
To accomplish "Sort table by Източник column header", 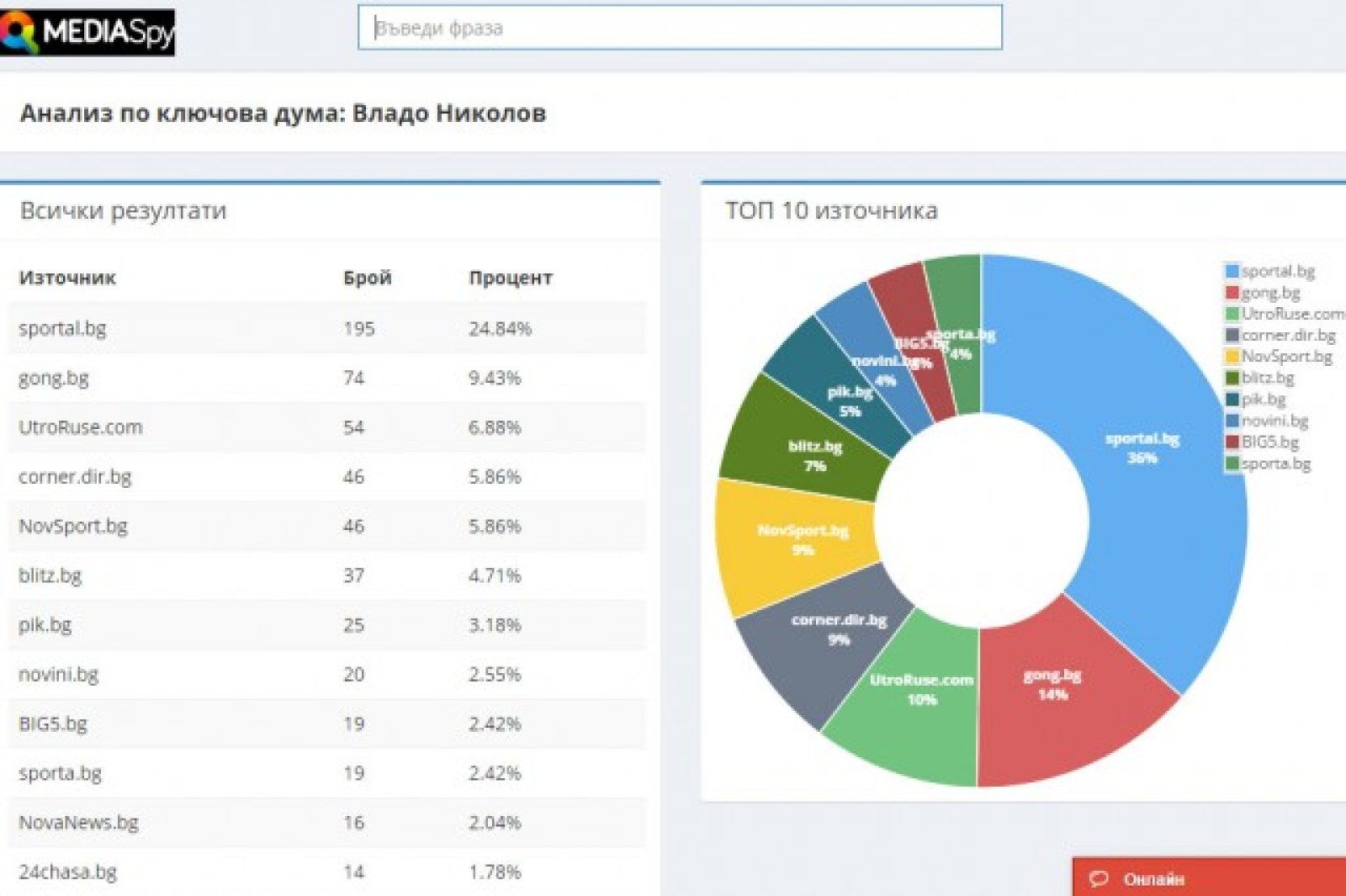I will coord(67,278).
